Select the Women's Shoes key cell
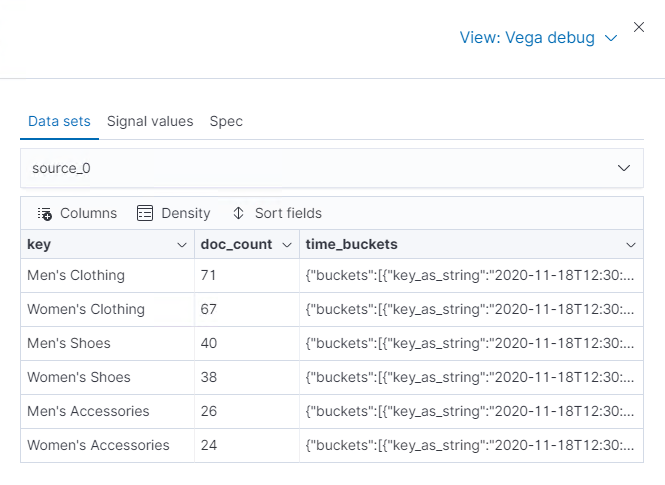The height and width of the screenshot is (485, 665). click(79, 377)
